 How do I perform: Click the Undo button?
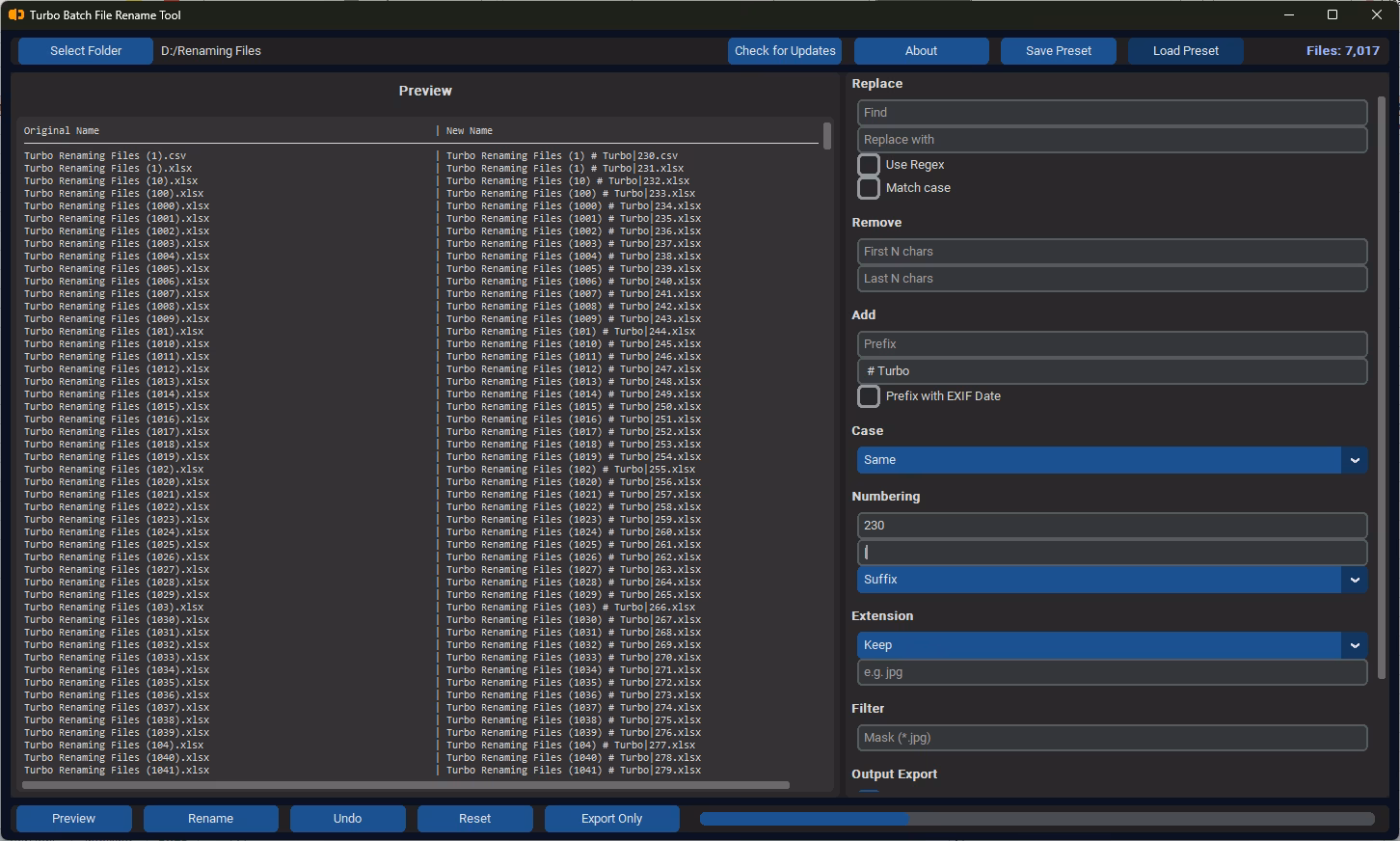348,819
